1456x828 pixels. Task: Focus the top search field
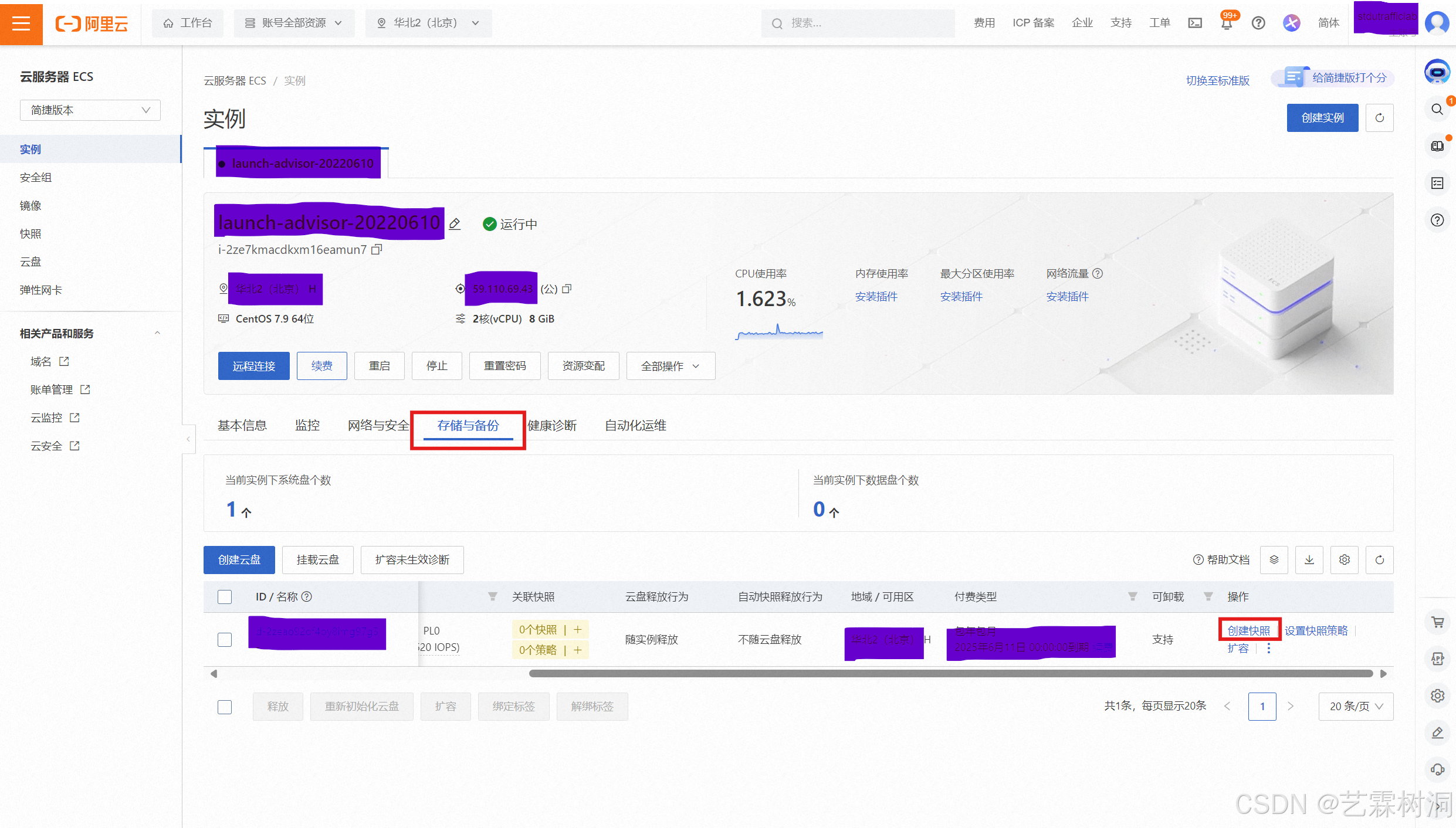858,23
